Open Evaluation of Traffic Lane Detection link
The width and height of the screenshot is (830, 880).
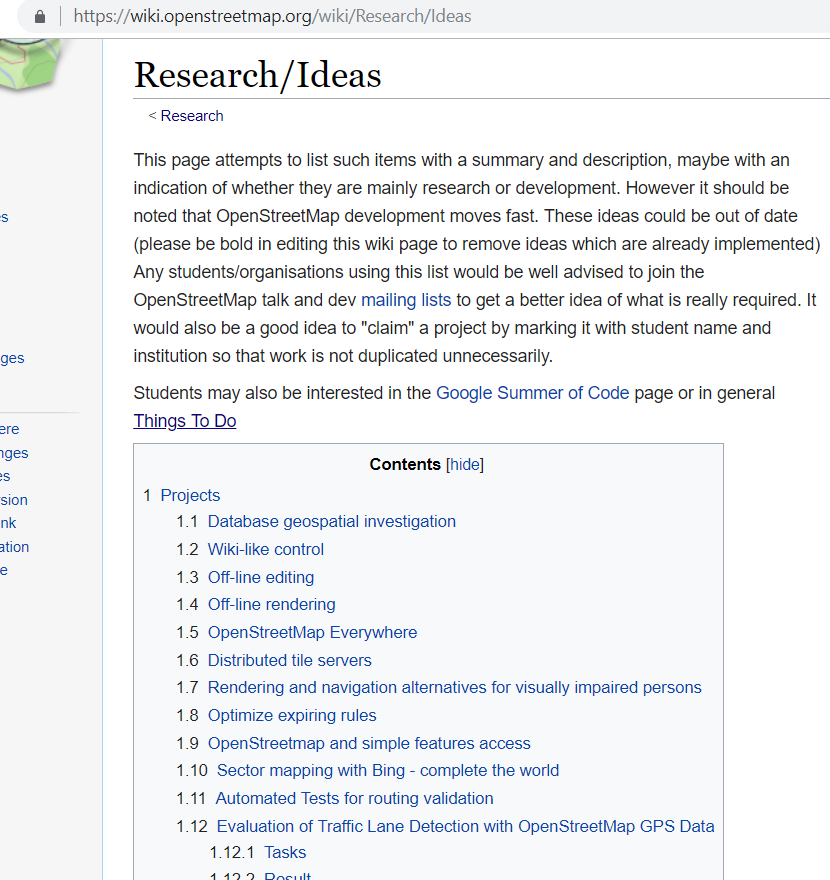point(466,827)
